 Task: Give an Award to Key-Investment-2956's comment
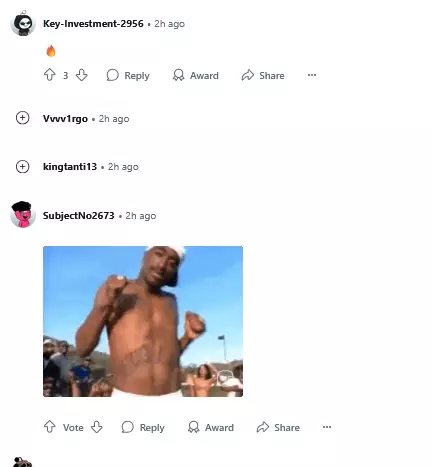(196, 75)
